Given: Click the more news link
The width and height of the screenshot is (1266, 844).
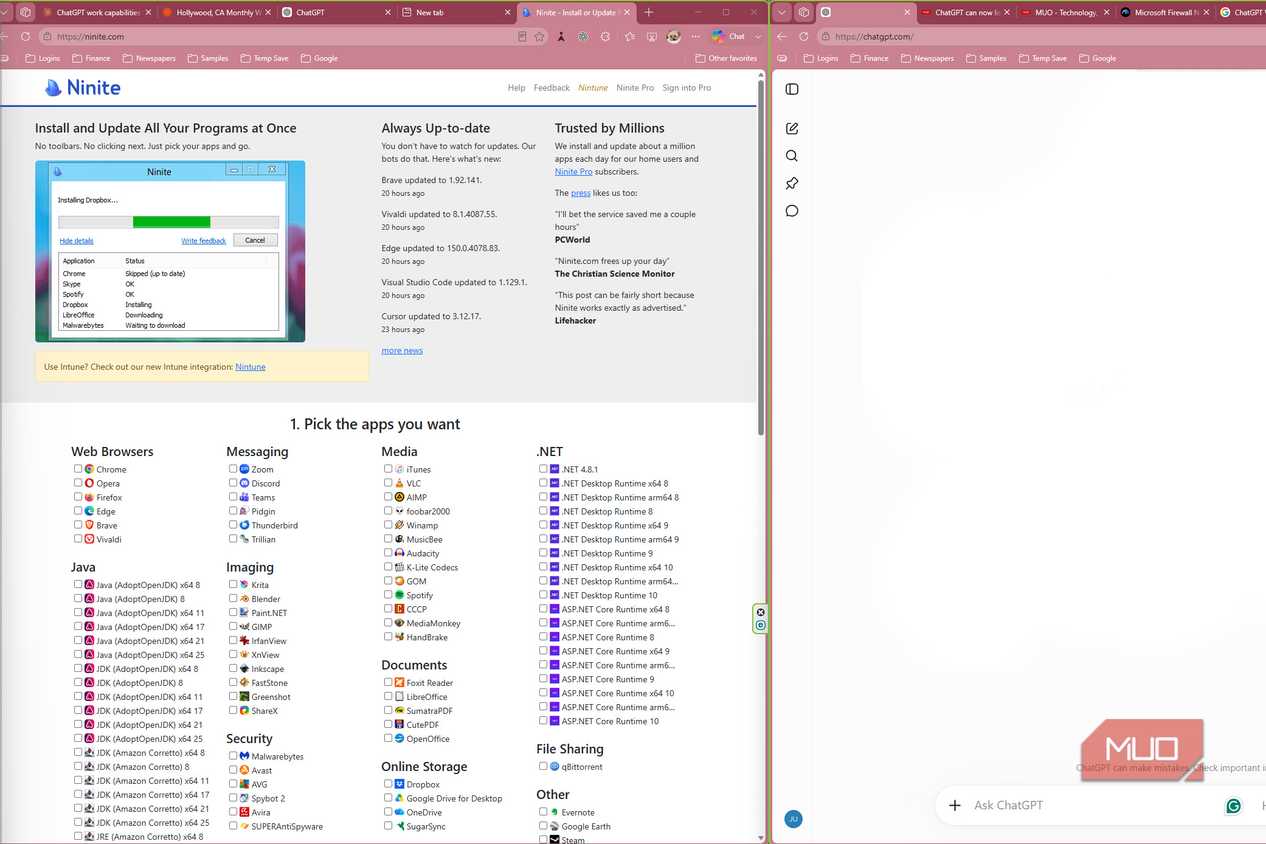Looking at the screenshot, I should pyautogui.click(x=402, y=350).
